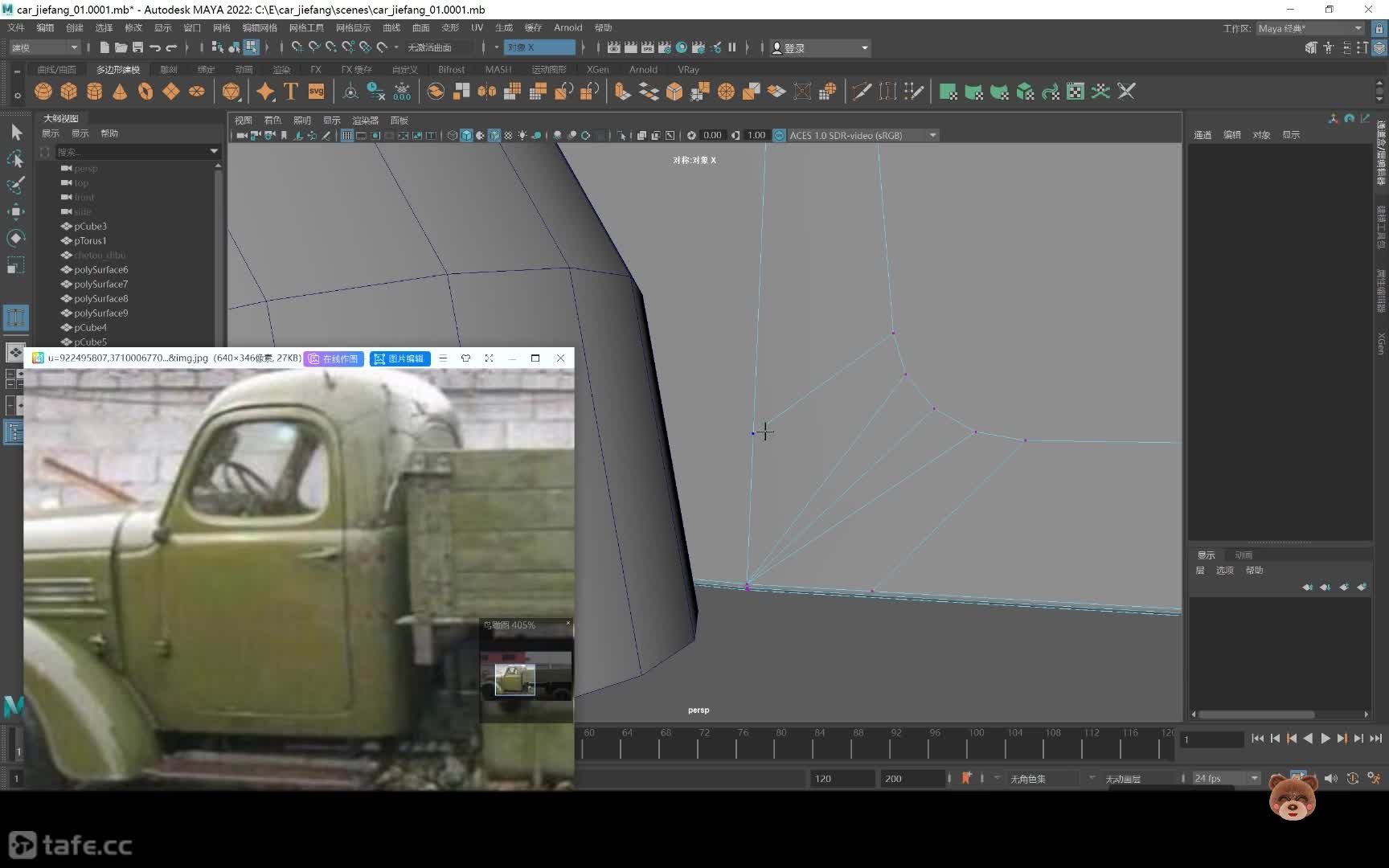Image resolution: width=1389 pixels, height=868 pixels.
Task: Toggle sound speaker icon near timeline
Action: tap(1331, 778)
